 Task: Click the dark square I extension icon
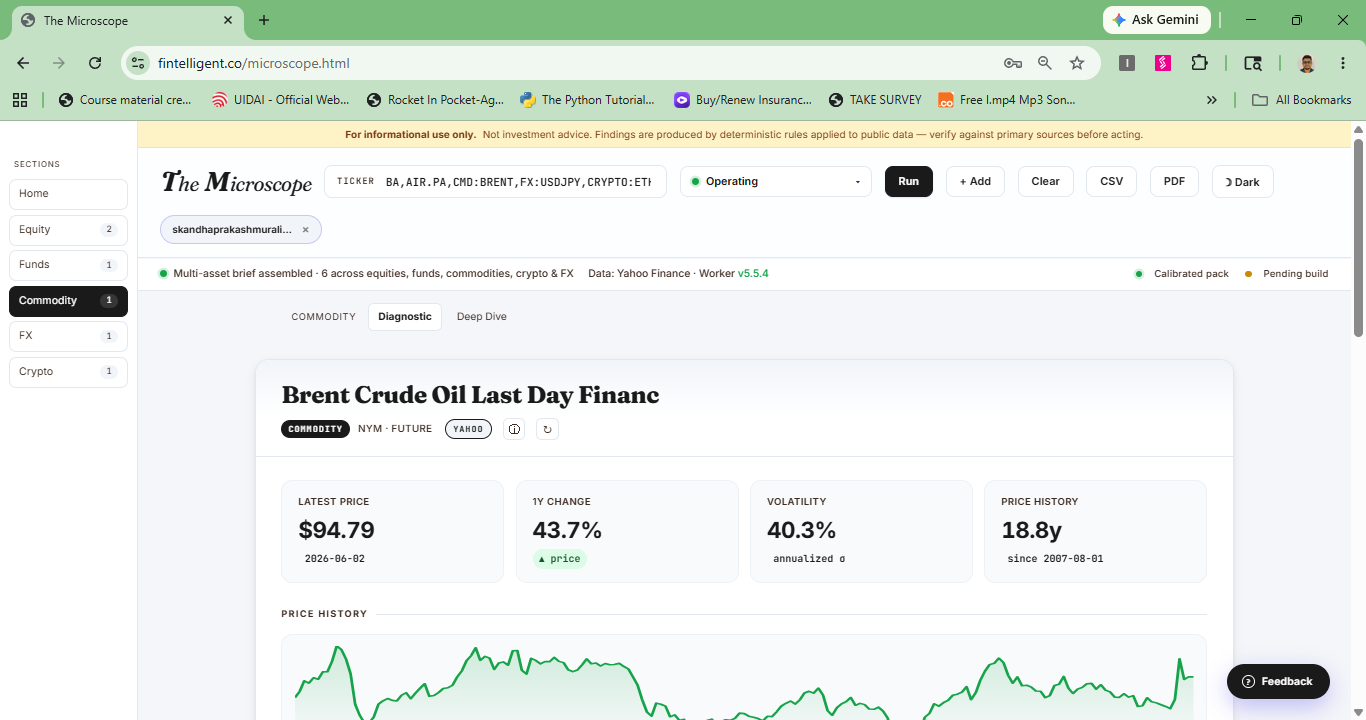(1127, 63)
